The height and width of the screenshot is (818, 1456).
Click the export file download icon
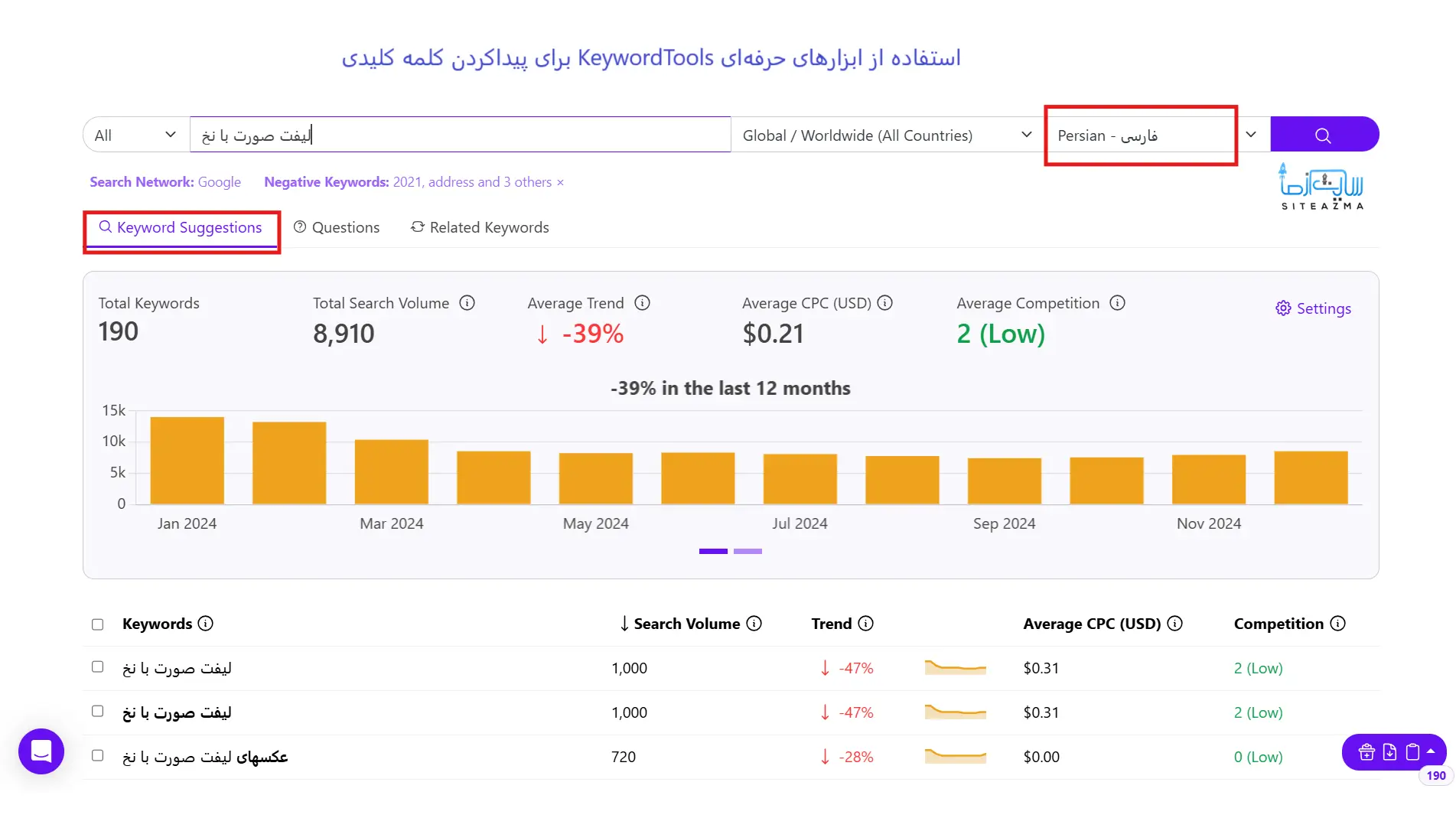1389,752
